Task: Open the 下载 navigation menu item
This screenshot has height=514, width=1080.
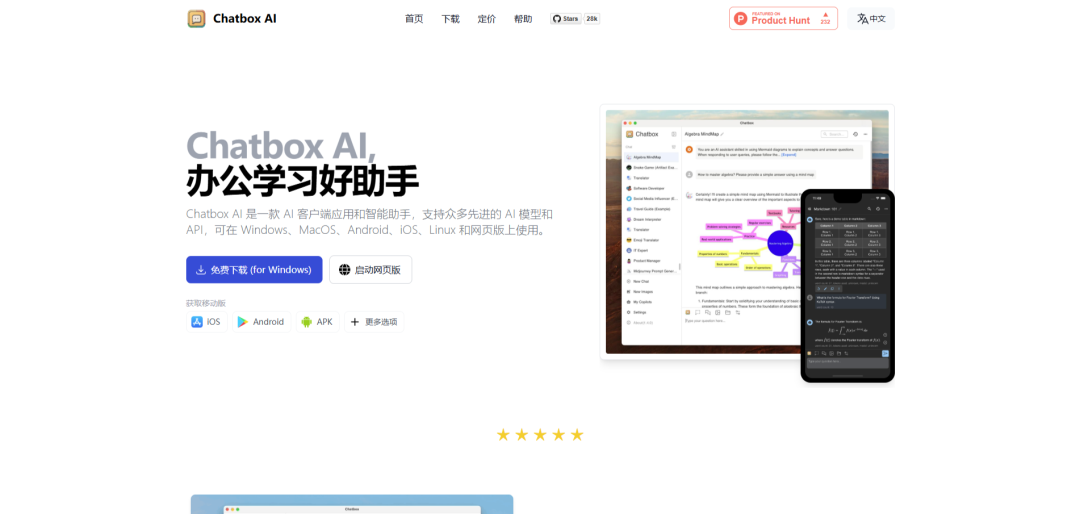Action: [451, 19]
